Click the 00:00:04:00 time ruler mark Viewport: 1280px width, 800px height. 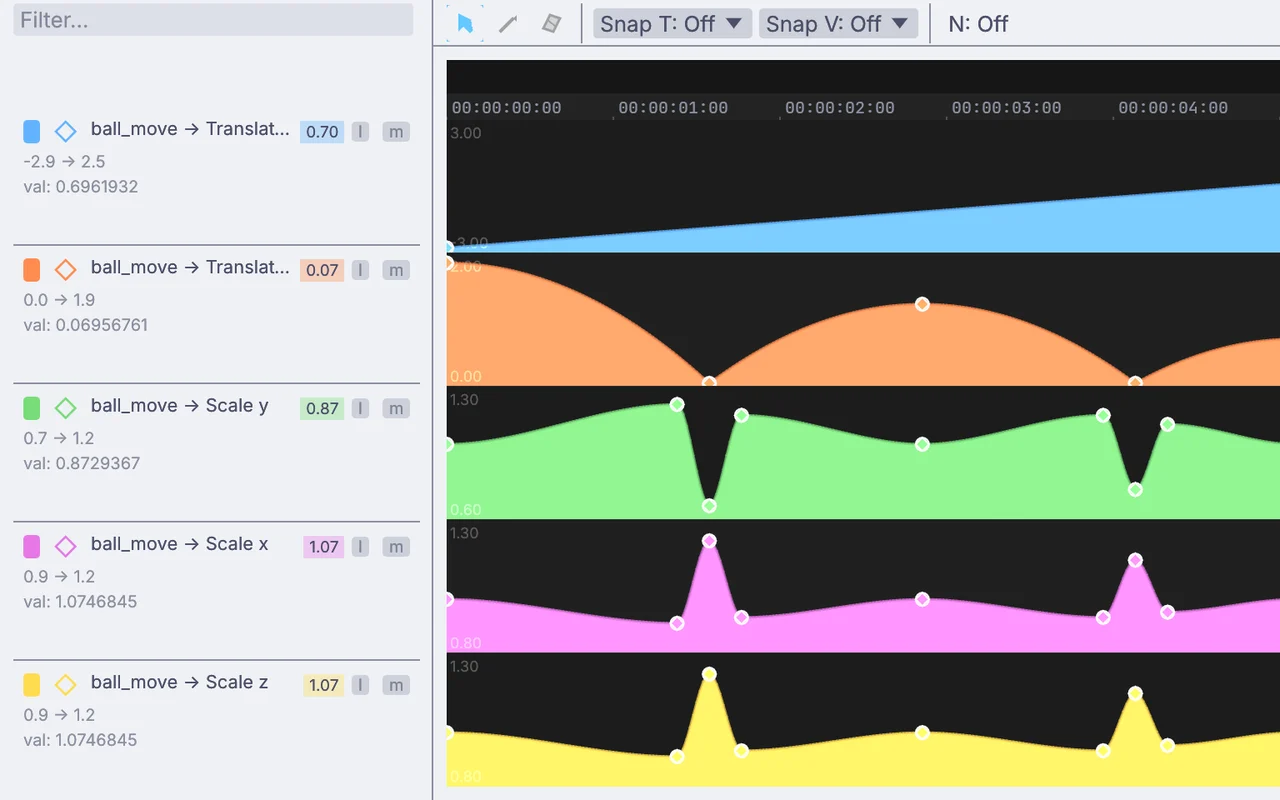click(x=1173, y=108)
